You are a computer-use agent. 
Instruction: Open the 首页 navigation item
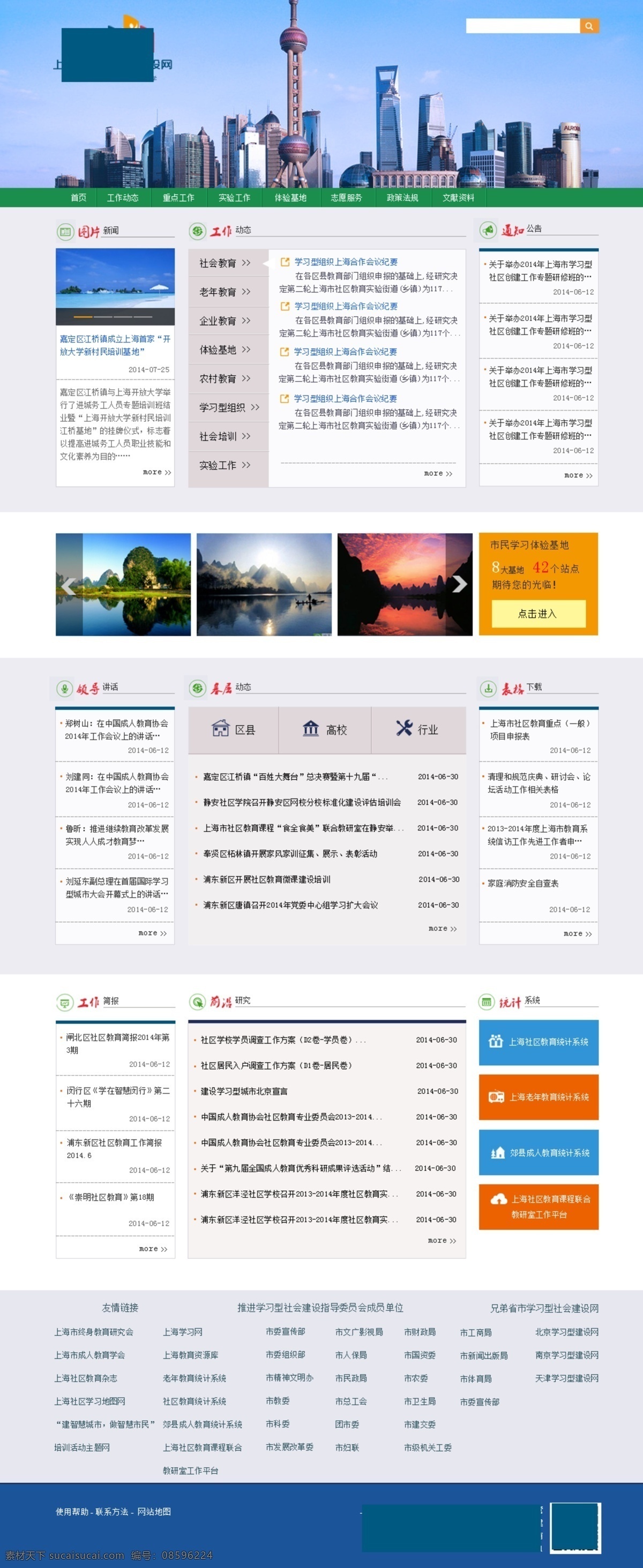79,198
